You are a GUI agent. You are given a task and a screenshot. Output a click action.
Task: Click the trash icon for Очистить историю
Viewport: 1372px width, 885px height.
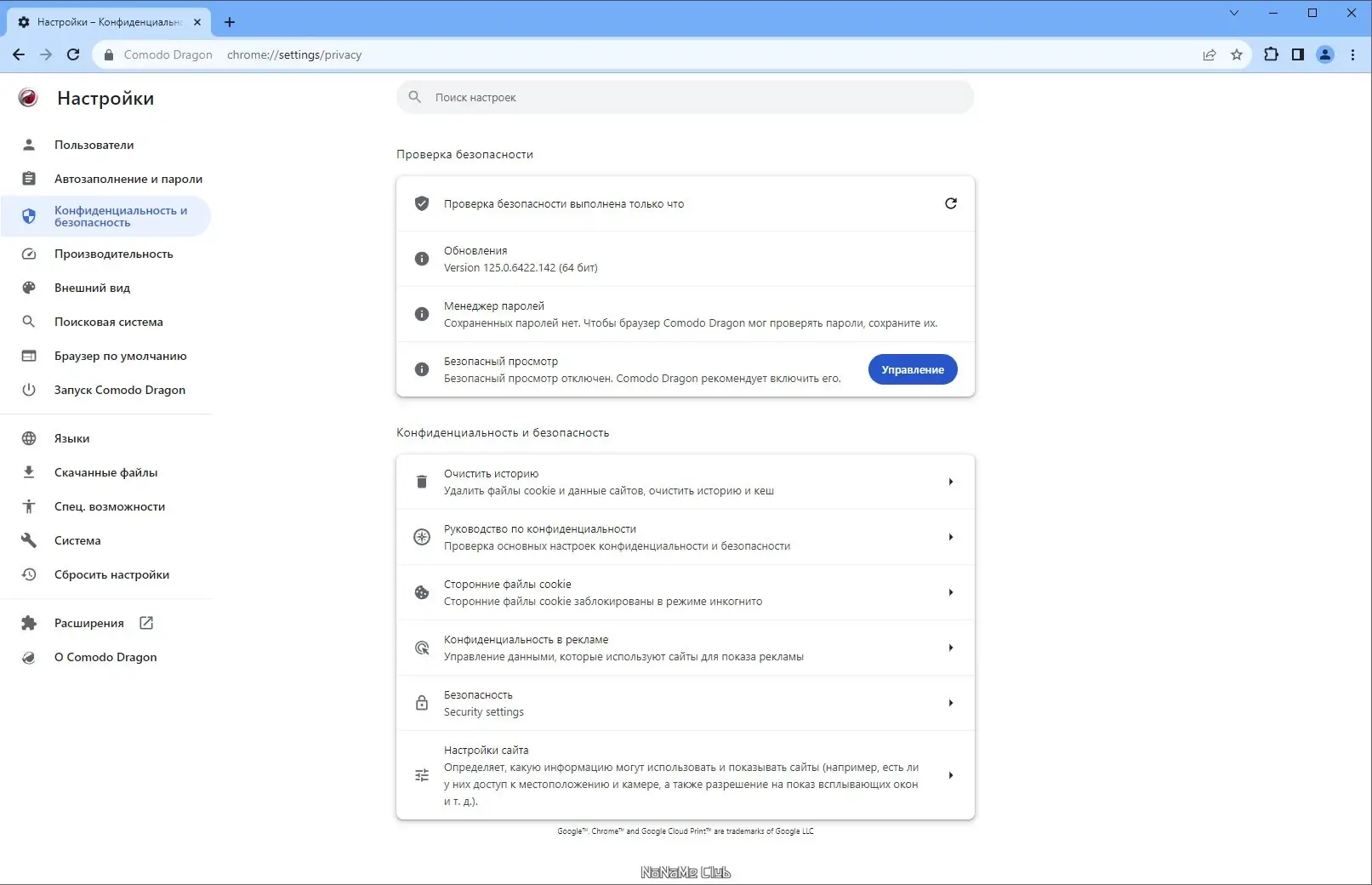tap(422, 482)
